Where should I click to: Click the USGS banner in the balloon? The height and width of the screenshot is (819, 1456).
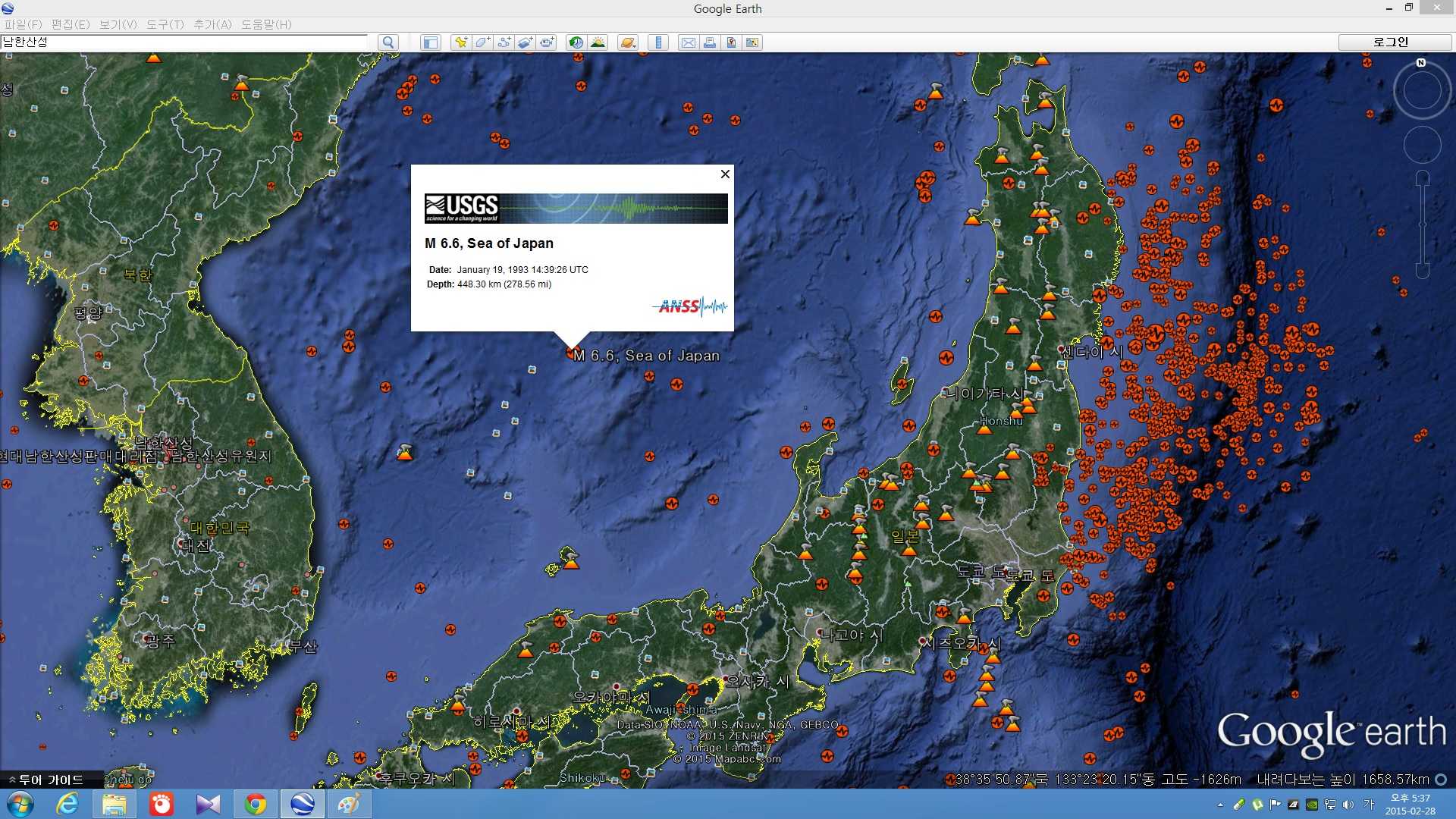[576, 208]
